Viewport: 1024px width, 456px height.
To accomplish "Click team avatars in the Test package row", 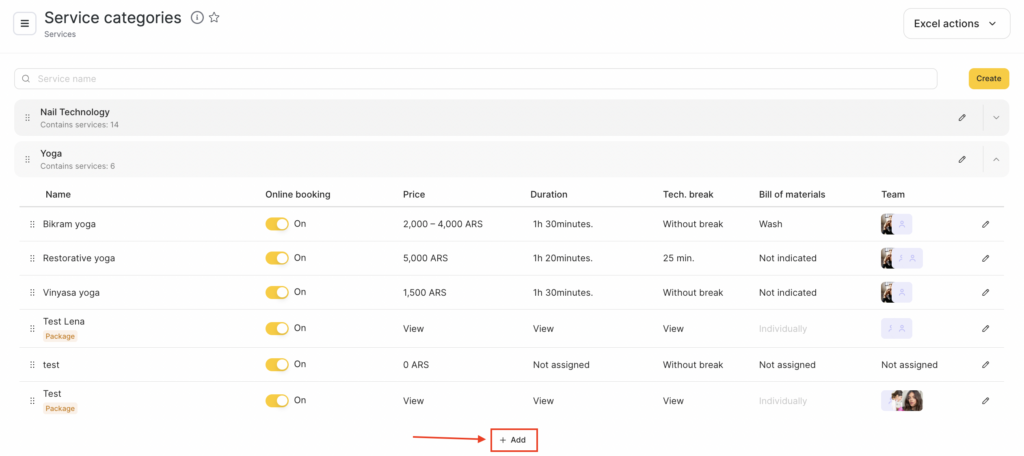I will (905, 401).
